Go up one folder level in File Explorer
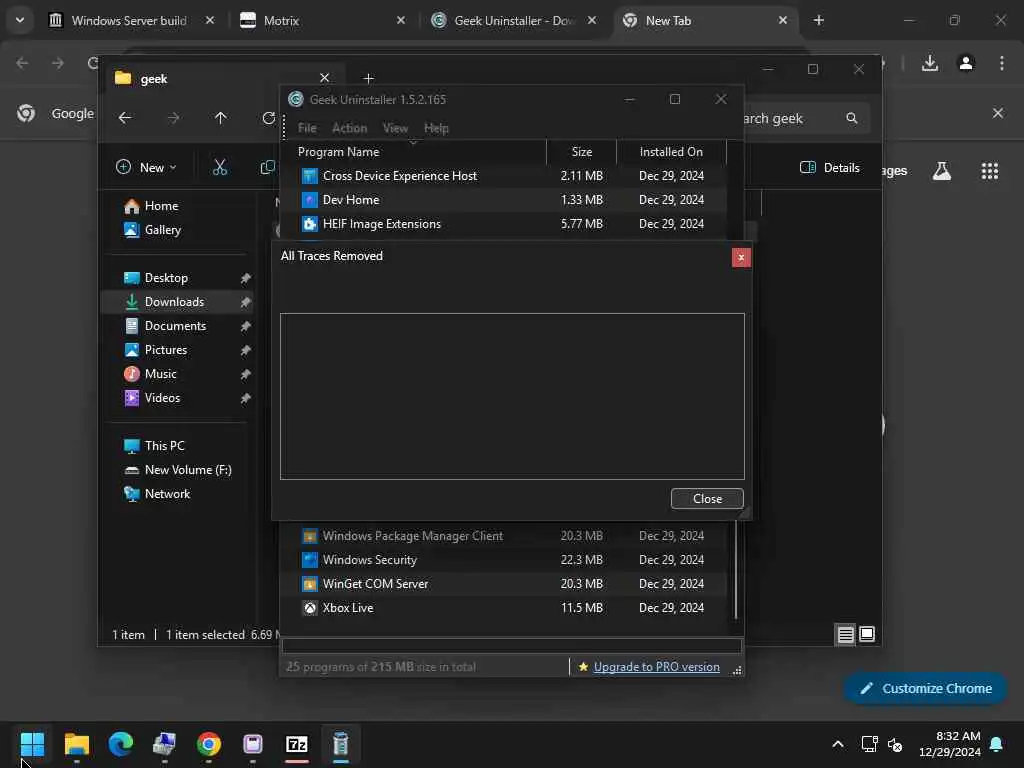Image resolution: width=1024 pixels, height=768 pixels. [x=221, y=118]
